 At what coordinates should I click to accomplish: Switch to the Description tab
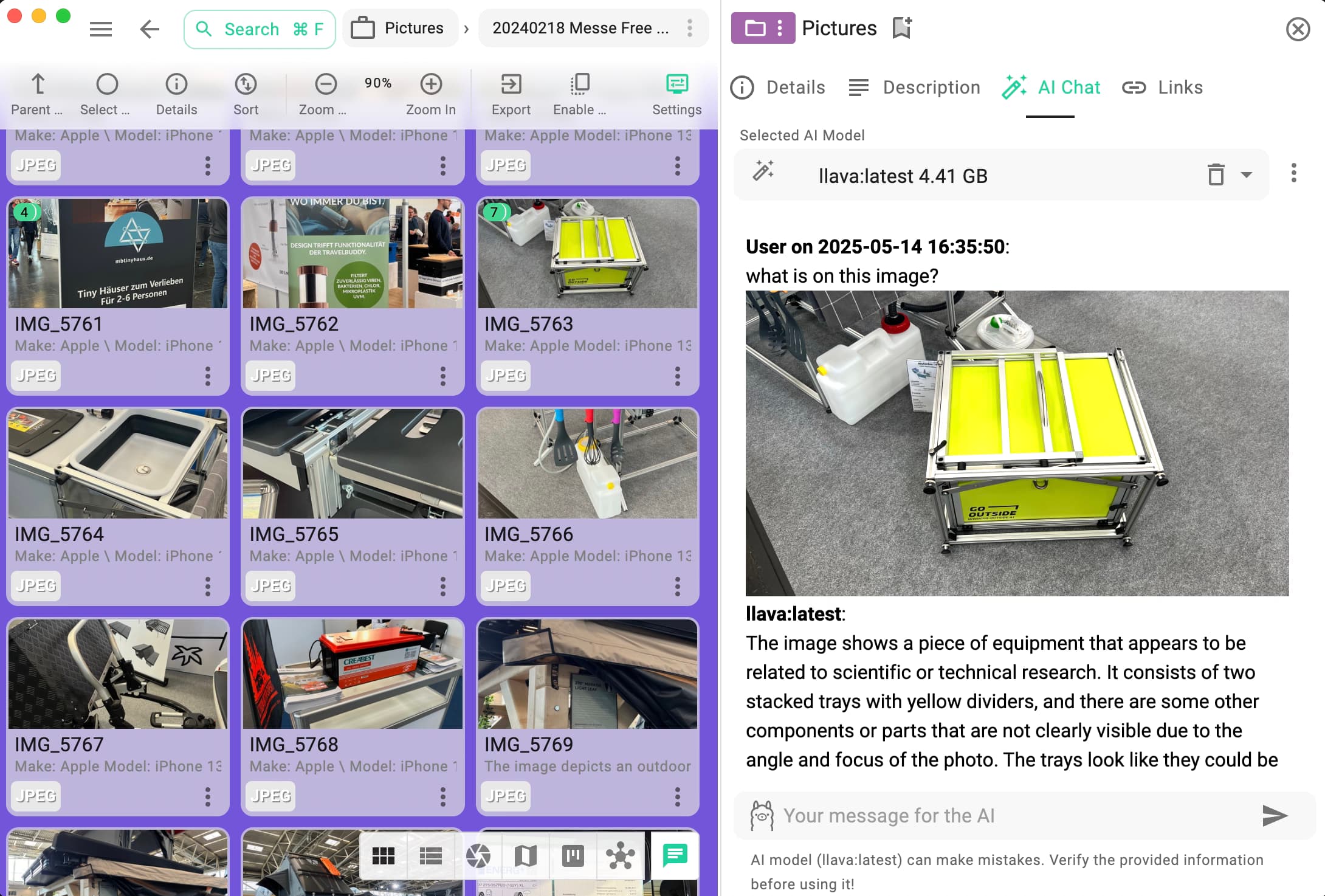pyautogui.click(x=915, y=88)
